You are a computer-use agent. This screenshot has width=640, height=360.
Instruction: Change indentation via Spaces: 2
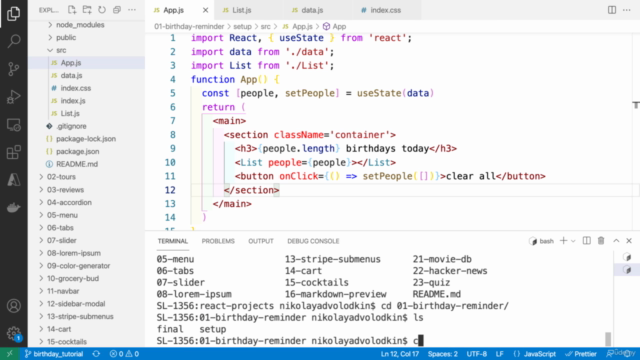pos(442,354)
